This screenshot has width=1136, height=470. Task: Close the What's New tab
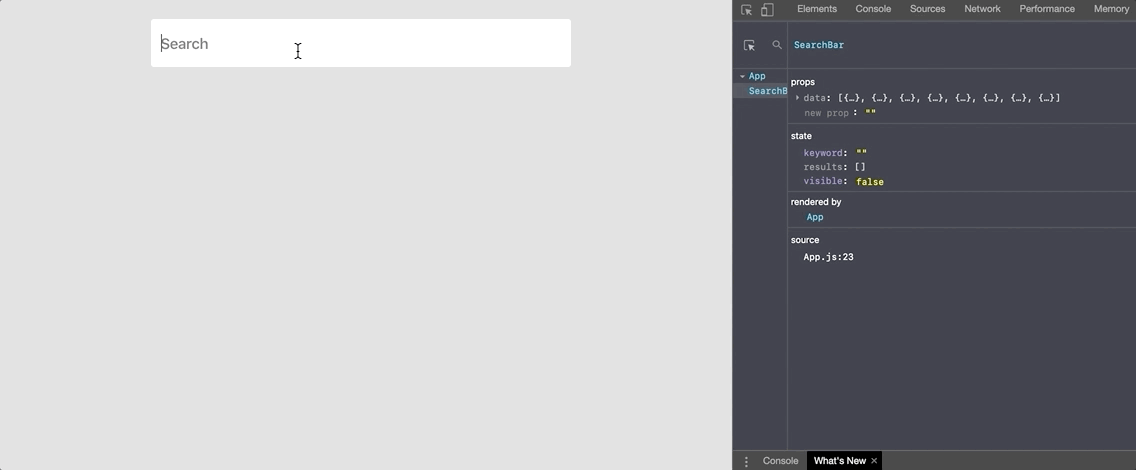click(x=874, y=461)
